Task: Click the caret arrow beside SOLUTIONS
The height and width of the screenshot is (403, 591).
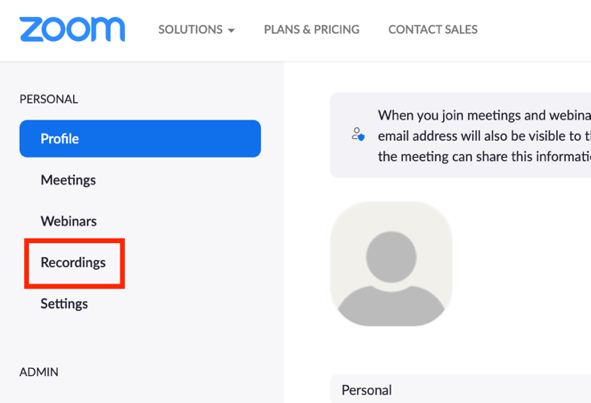Action: point(231,30)
